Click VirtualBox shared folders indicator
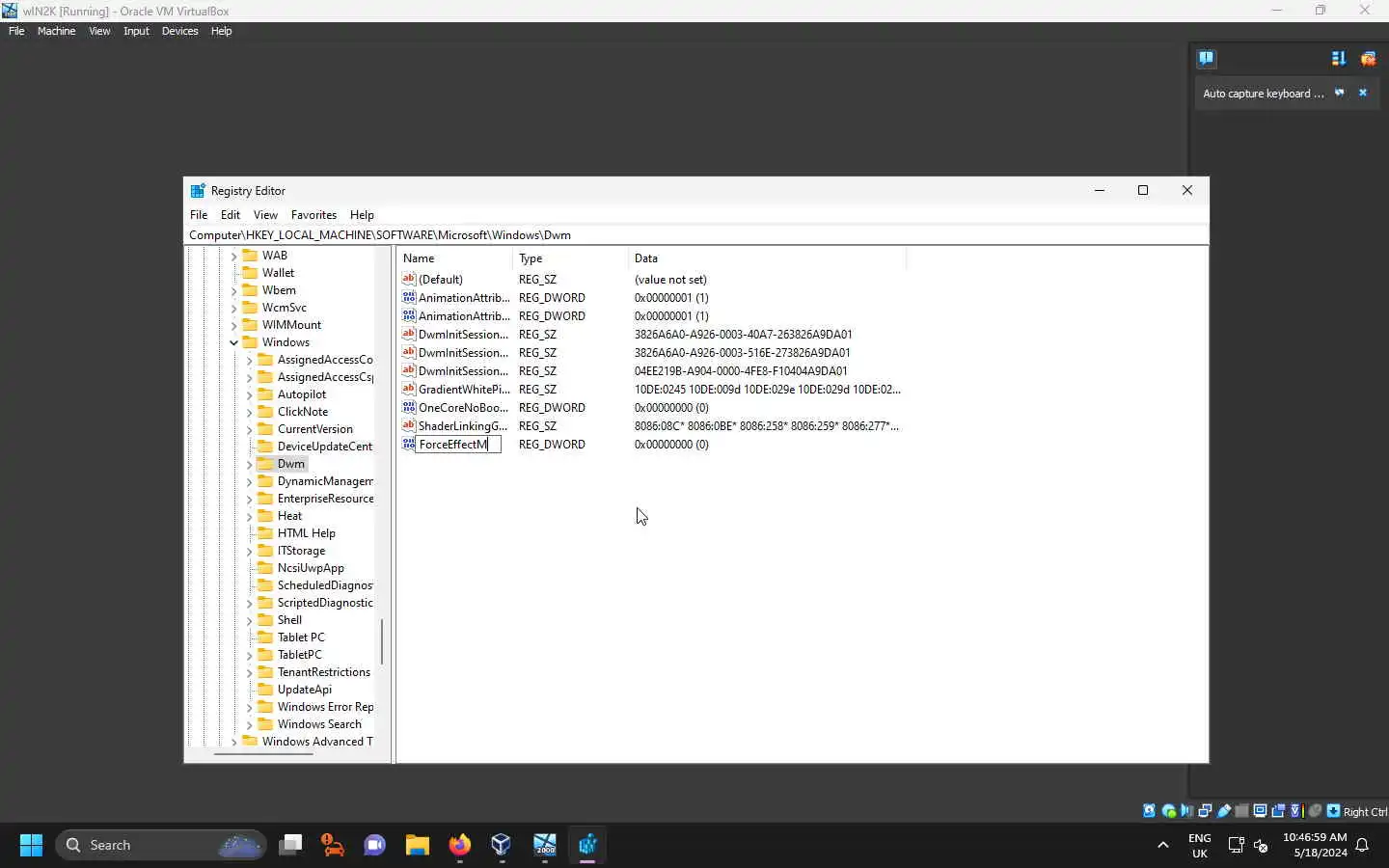1389x868 pixels. coord(1242,811)
